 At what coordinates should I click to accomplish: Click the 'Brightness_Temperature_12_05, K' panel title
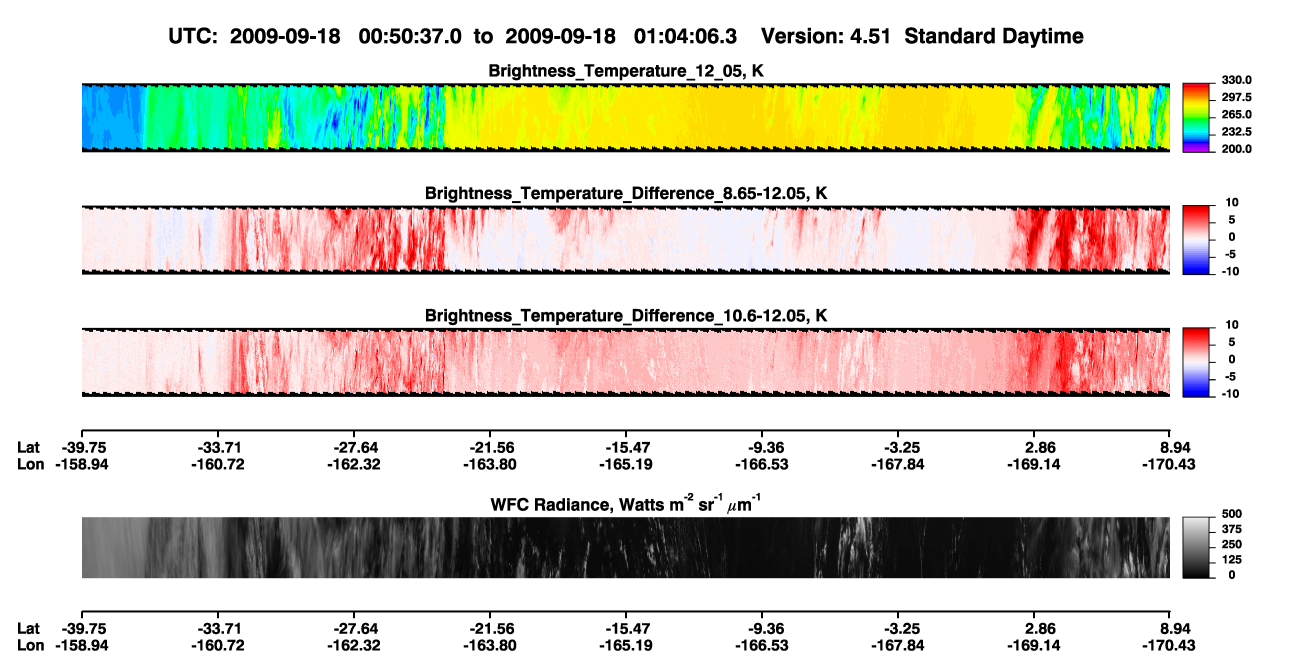[x=626, y=71]
